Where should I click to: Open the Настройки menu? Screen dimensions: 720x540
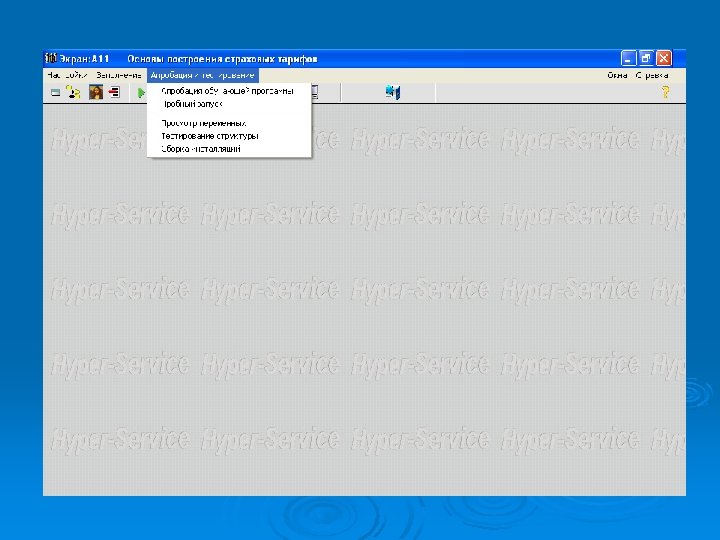click(67, 75)
